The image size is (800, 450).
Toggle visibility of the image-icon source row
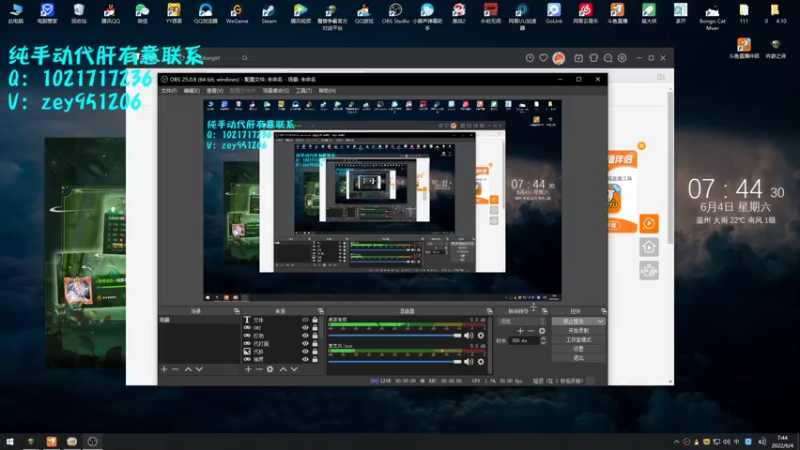coord(305,352)
